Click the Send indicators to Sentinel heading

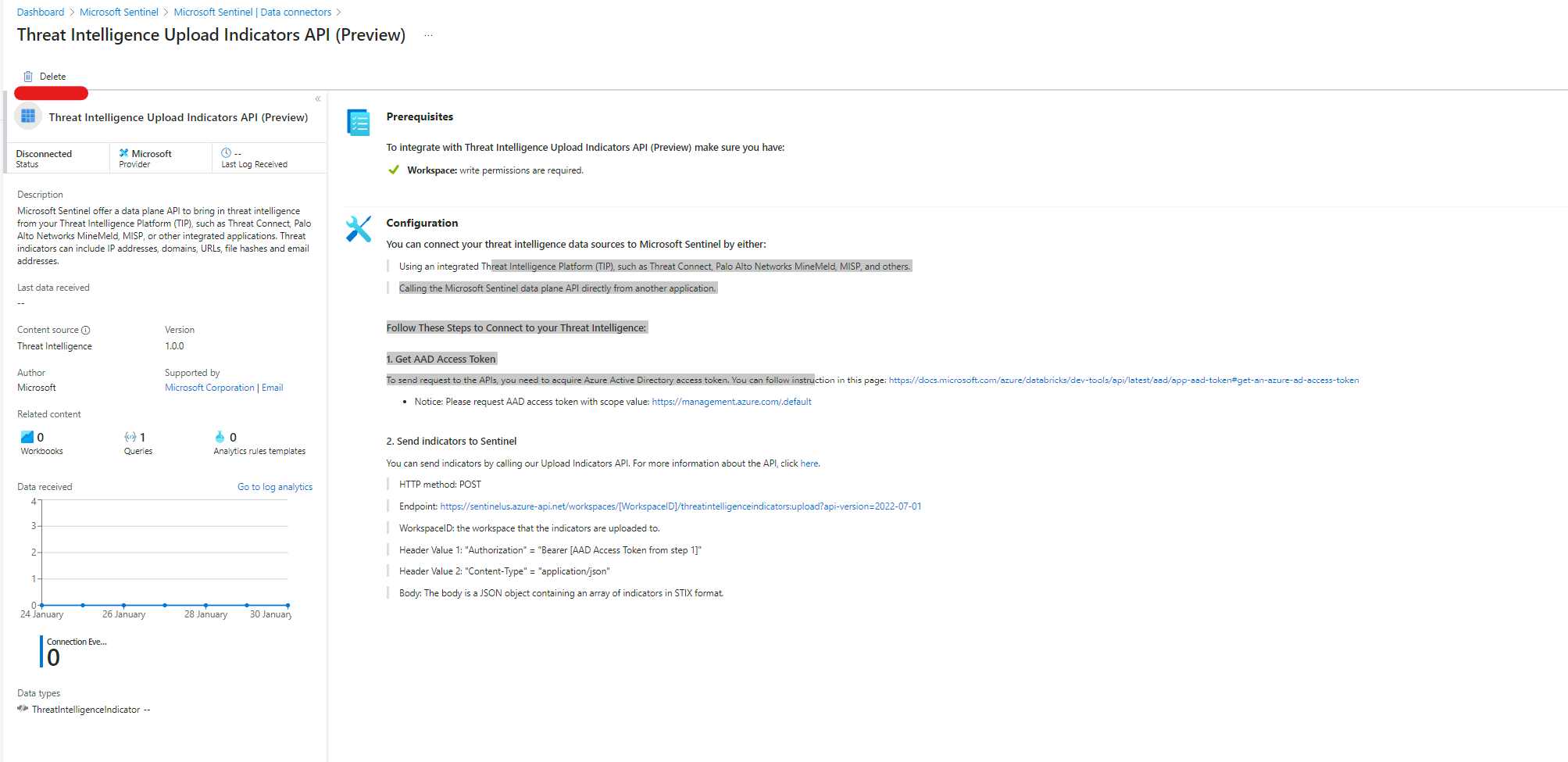click(x=452, y=442)
